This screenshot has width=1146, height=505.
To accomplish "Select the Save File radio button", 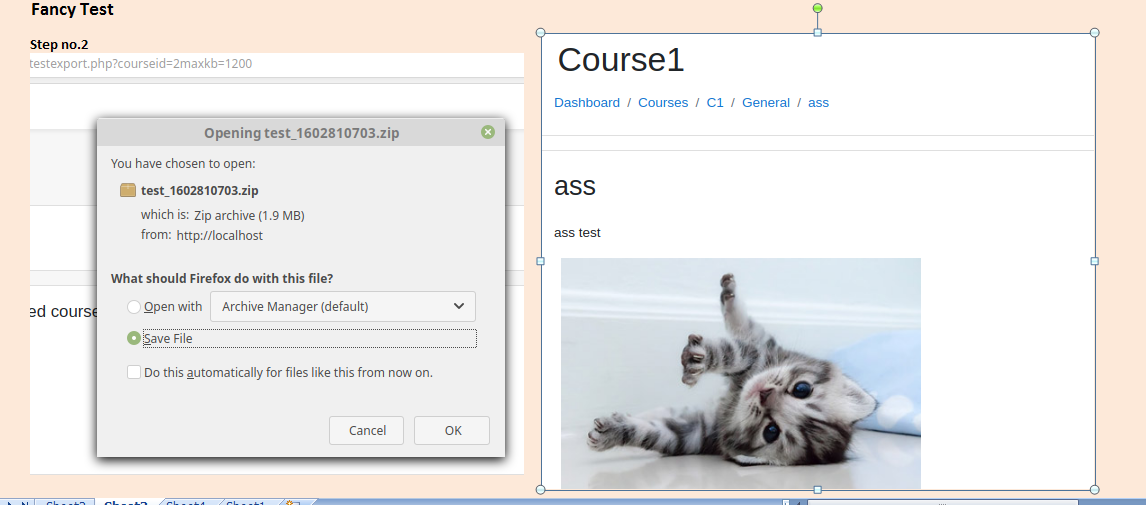I will click(134, 338).
